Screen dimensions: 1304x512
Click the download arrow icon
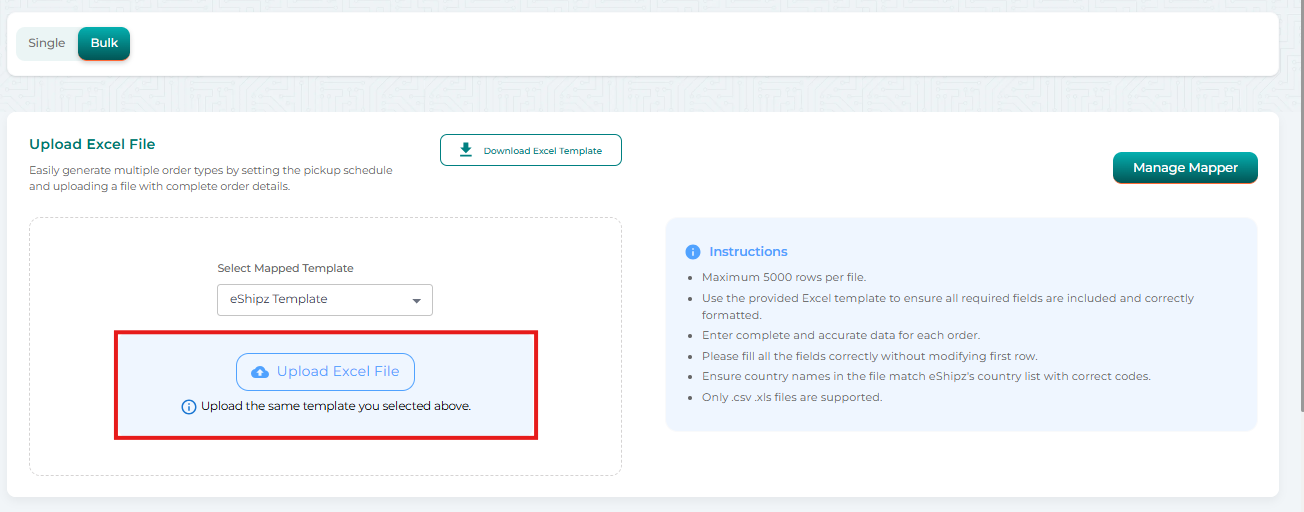(465, 150)
